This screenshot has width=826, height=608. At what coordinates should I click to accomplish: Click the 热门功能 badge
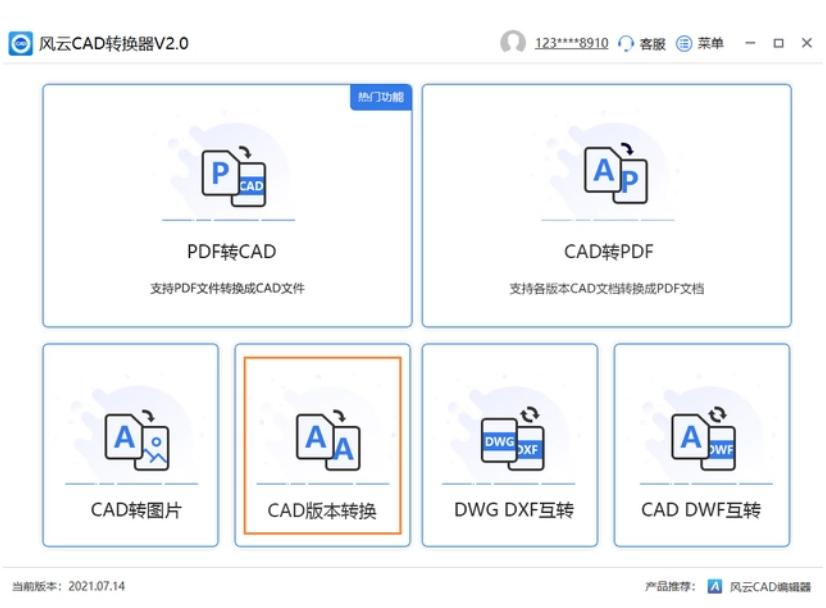click(x=381, y=97)
